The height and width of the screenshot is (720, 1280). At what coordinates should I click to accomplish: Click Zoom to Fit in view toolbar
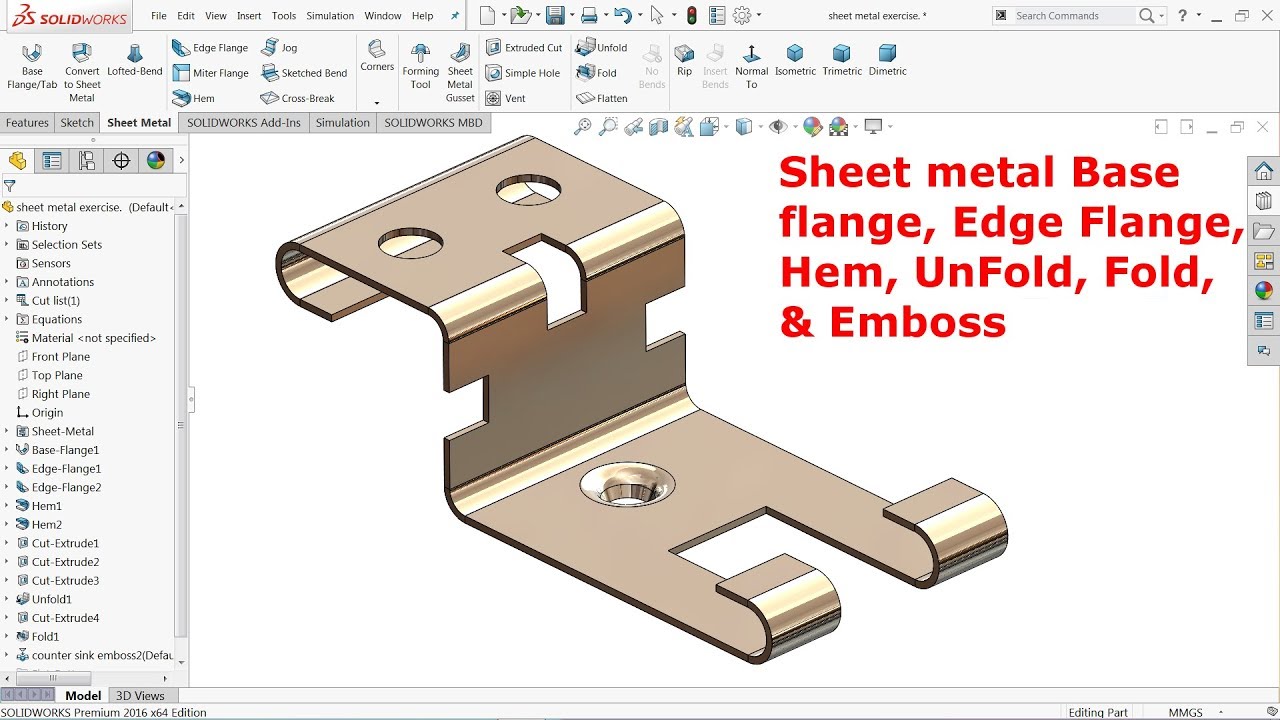coord(583,127)
